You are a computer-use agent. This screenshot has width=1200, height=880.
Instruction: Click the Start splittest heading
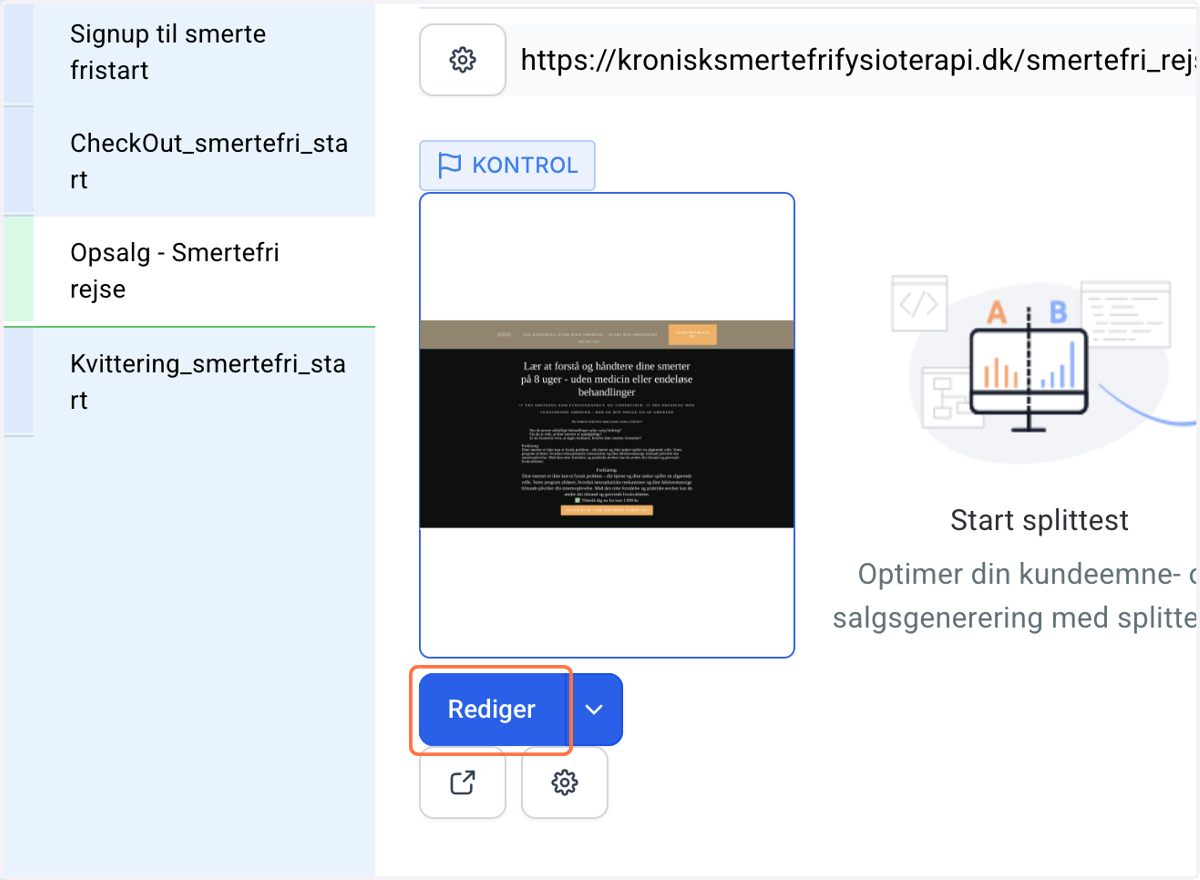click(1039, 520)
